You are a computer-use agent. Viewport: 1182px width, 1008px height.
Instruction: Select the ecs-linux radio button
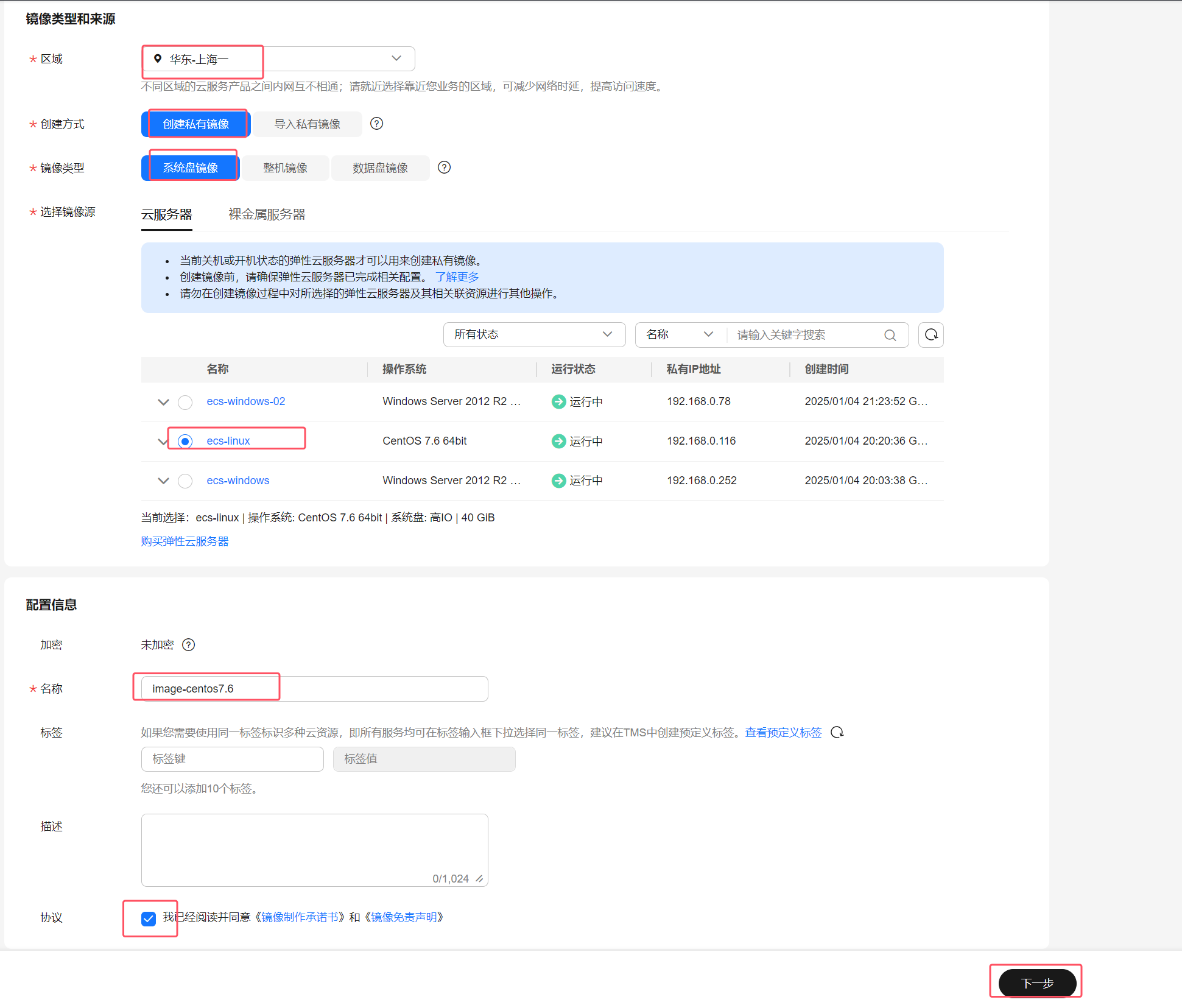[185, 441]
